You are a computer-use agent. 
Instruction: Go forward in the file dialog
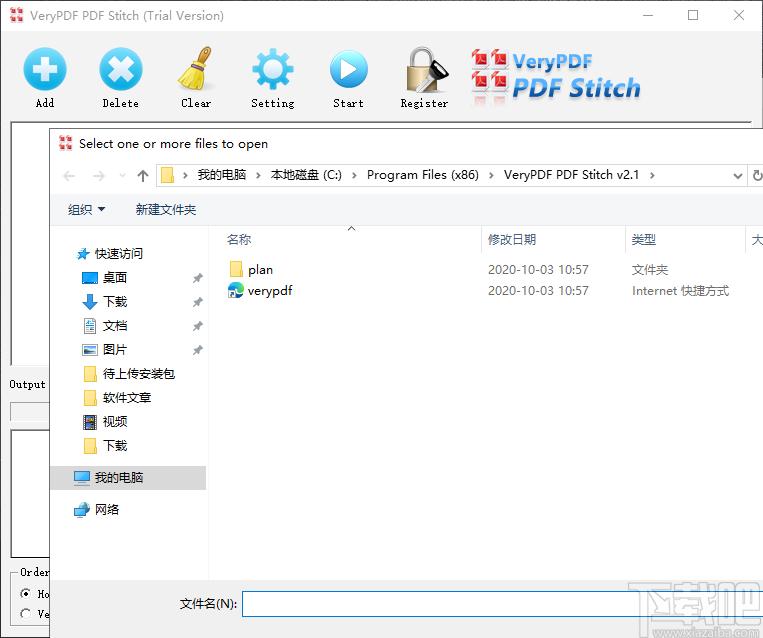point(99,176)
